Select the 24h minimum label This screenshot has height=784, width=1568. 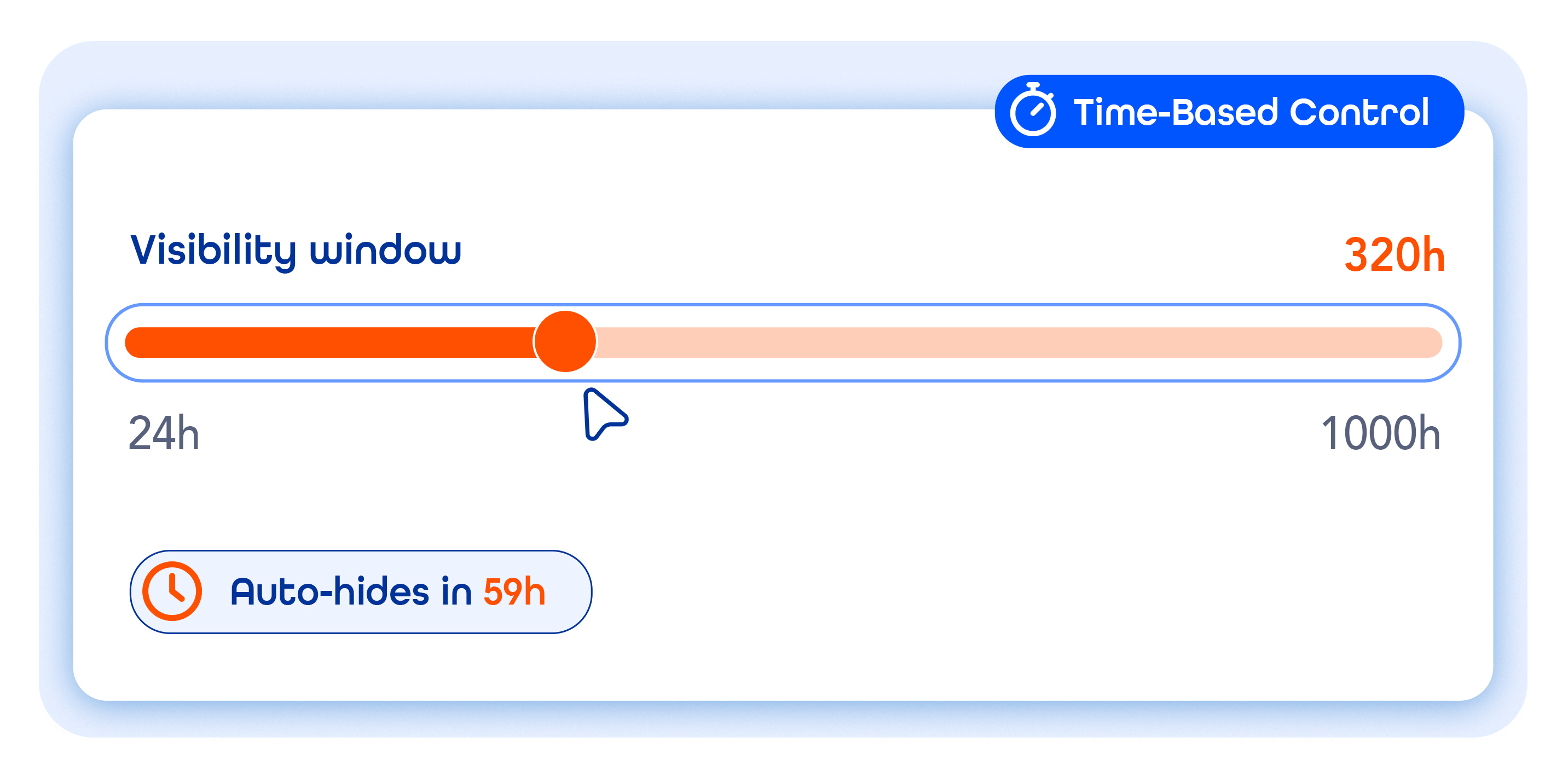164,433
